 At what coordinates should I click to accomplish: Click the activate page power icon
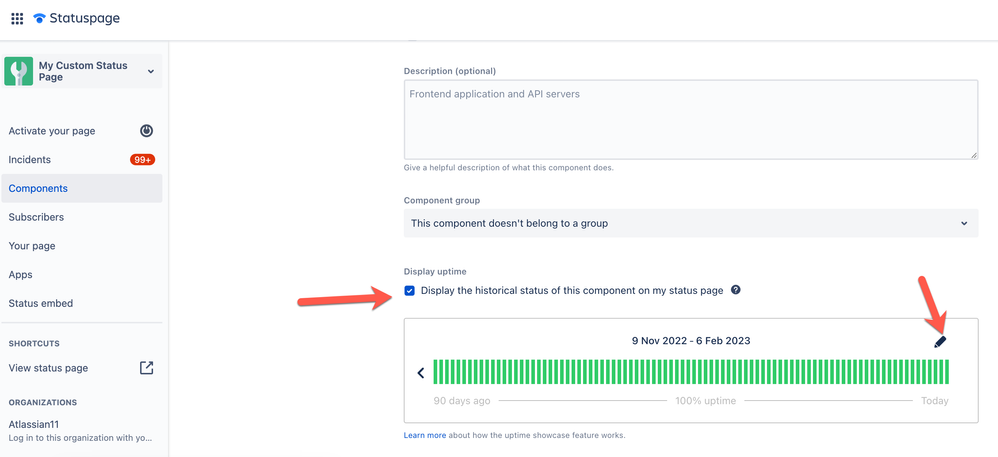click(146, 131)
